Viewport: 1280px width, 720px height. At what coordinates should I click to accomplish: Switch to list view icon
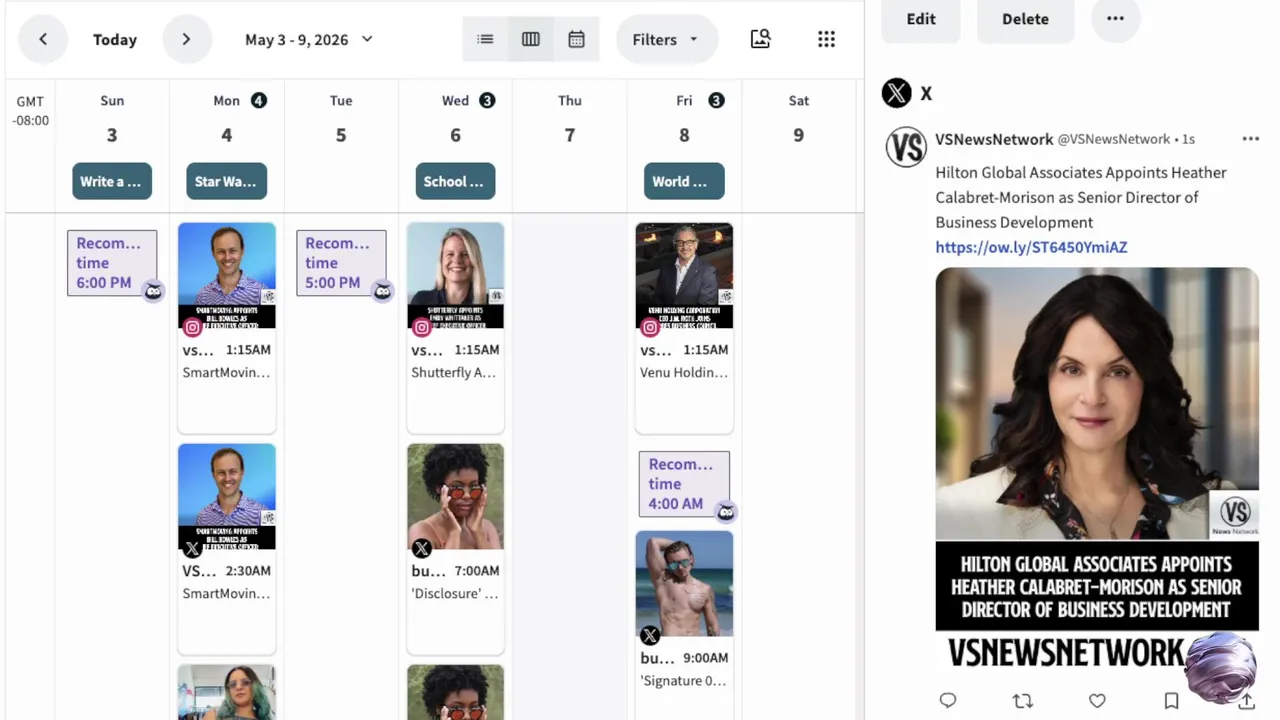click(485, 39)
